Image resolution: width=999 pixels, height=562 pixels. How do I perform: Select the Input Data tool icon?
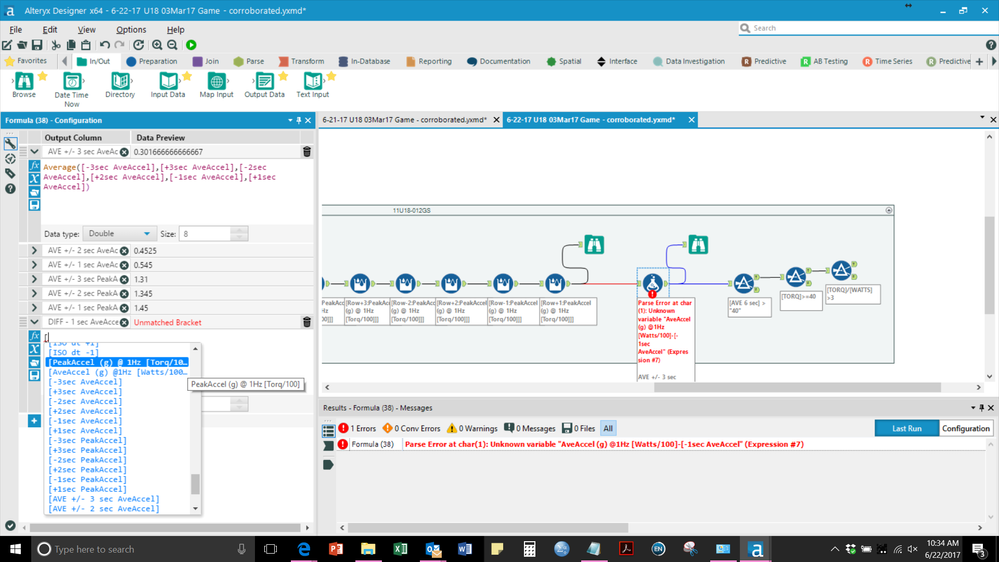point(168,81)
